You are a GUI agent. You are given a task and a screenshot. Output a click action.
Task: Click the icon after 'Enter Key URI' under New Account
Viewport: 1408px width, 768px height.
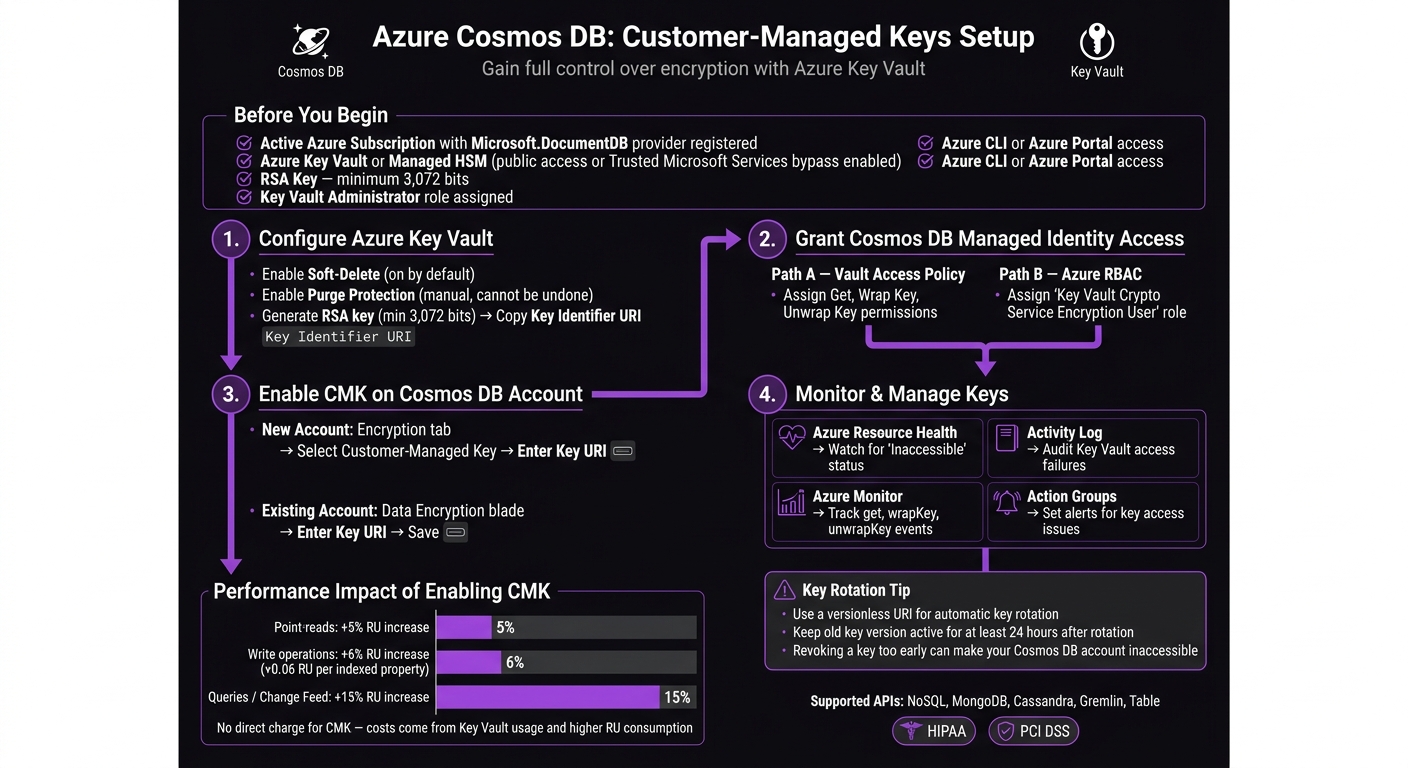[x=623, y=451]
